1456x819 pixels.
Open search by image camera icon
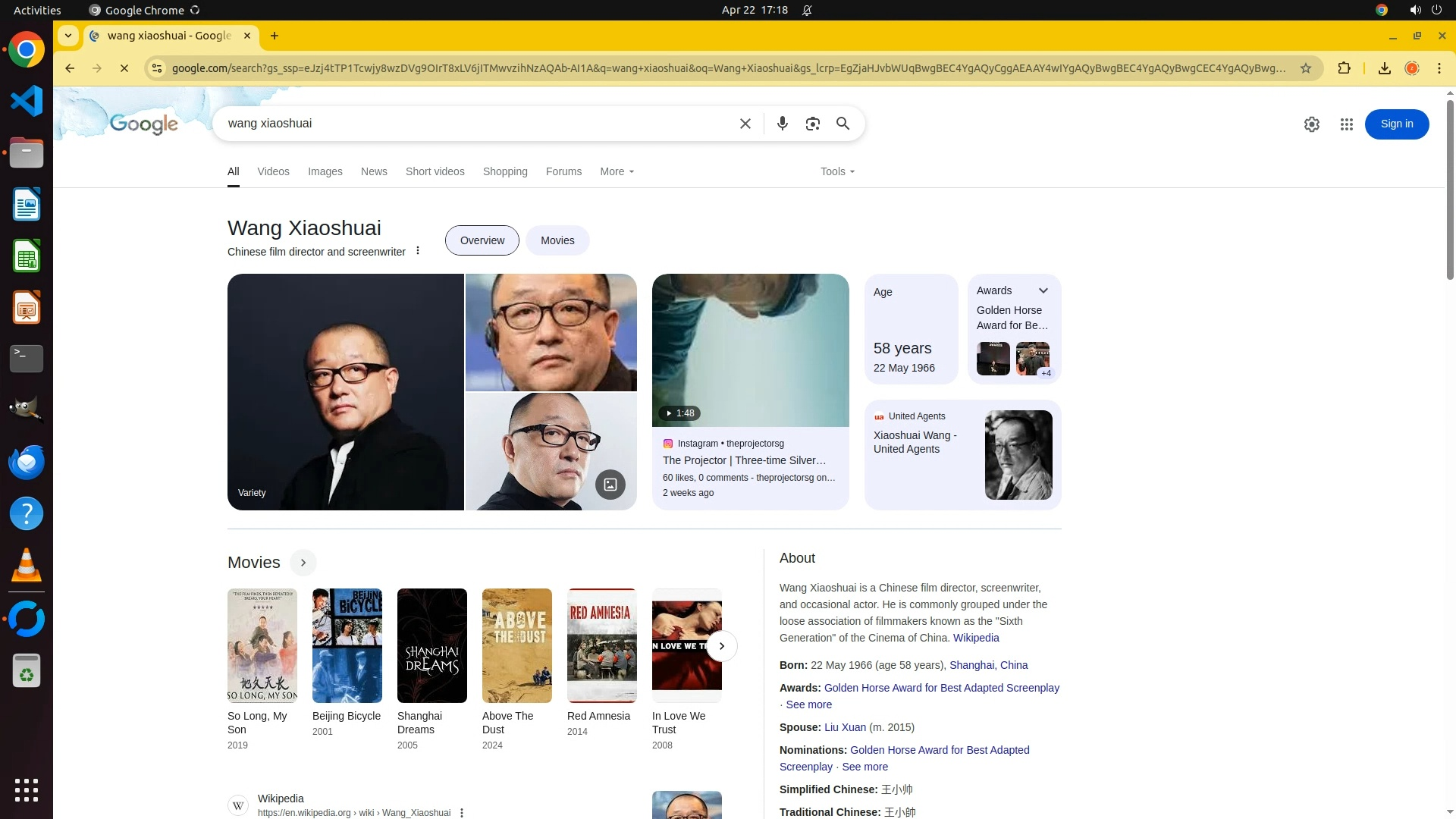coord(812,124)
